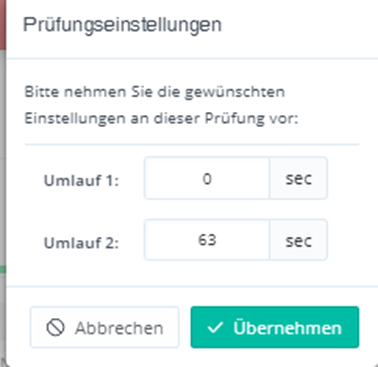Screen dimensions: 378x367
Task: Click the green strip behind the dialog's left edge
Action: [3, 270]
